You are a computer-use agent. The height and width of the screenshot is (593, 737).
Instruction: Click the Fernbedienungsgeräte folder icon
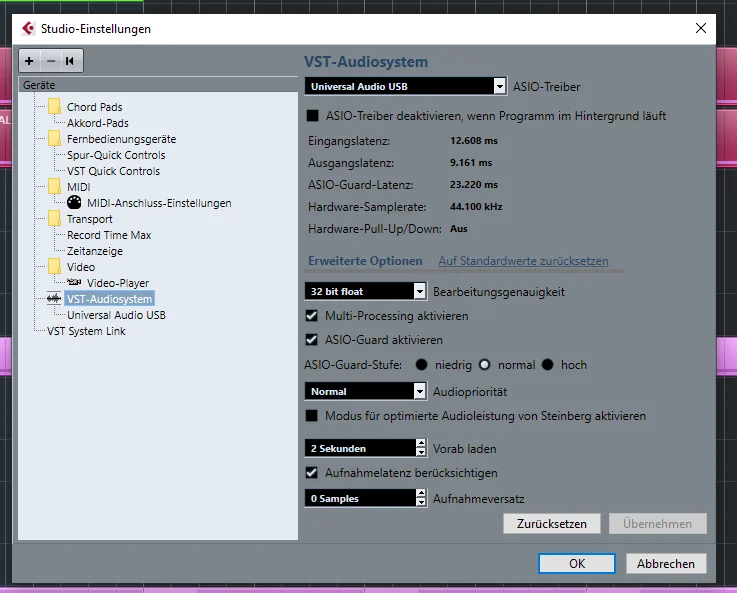pyautogui.click(x=55, y=139)
